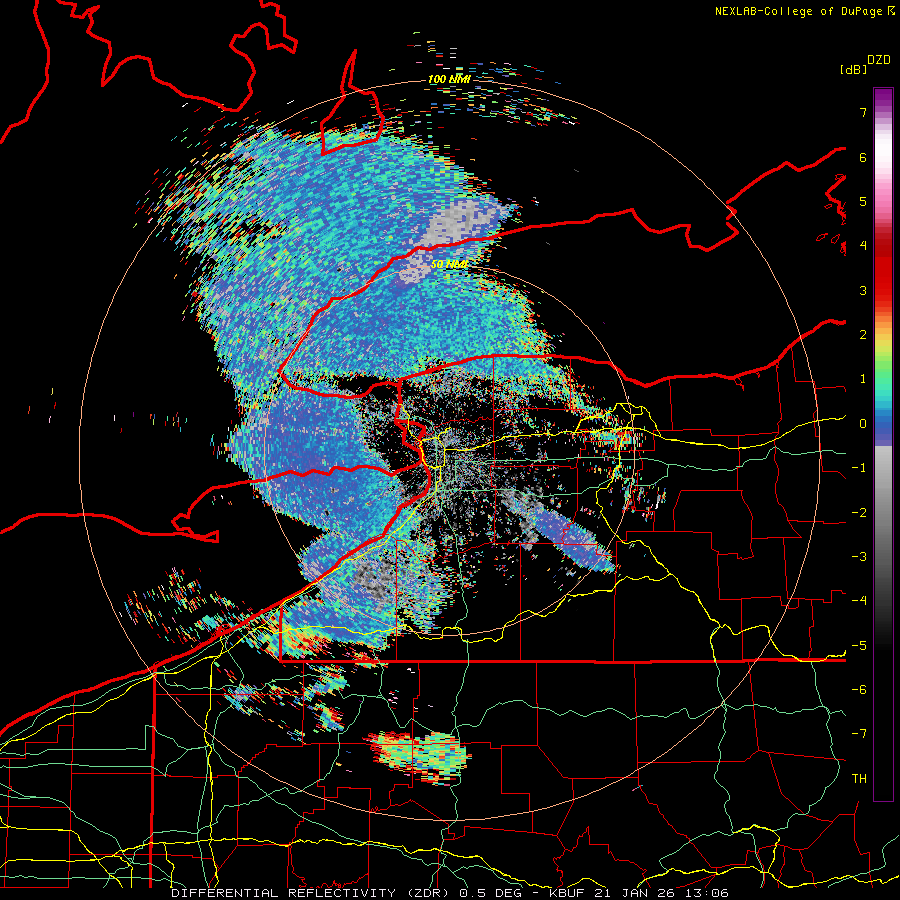Click the 1 value on color scale
Viewport: 900px width, 900px height.
tap(863, 379)
